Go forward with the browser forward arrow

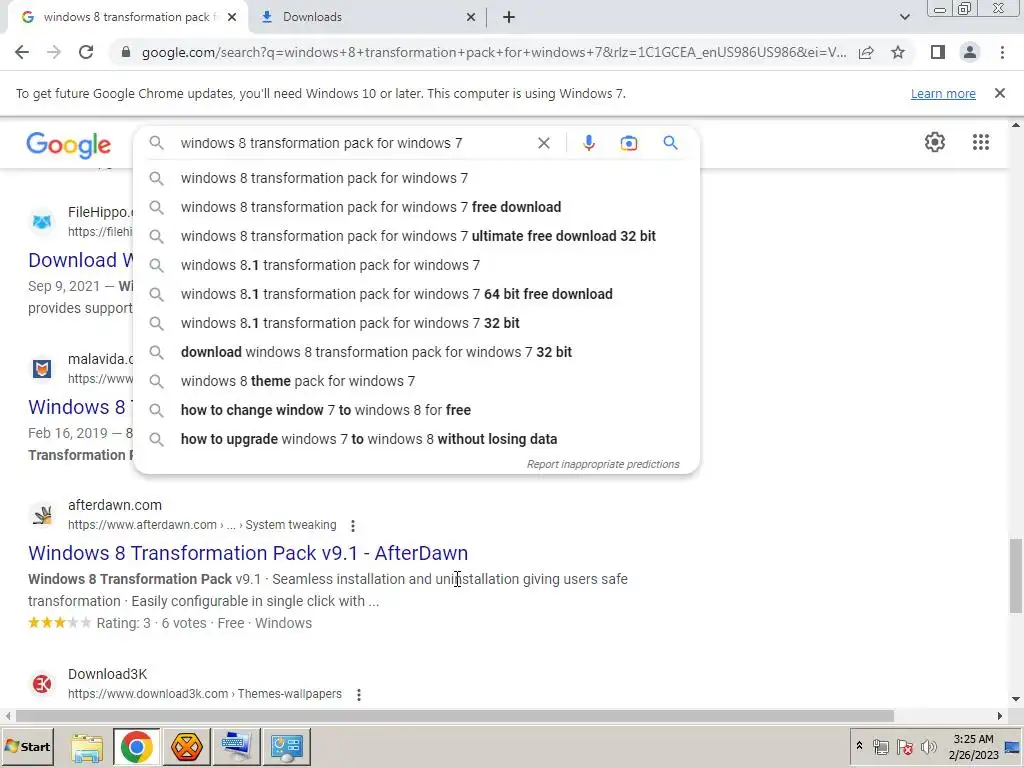[54, 52]
